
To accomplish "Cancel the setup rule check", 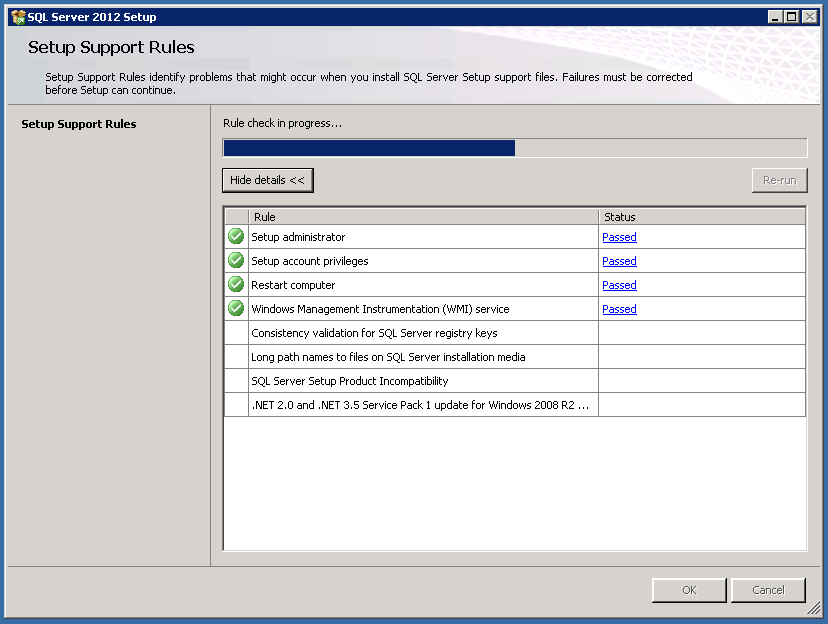I will click(x=768, y=590).
